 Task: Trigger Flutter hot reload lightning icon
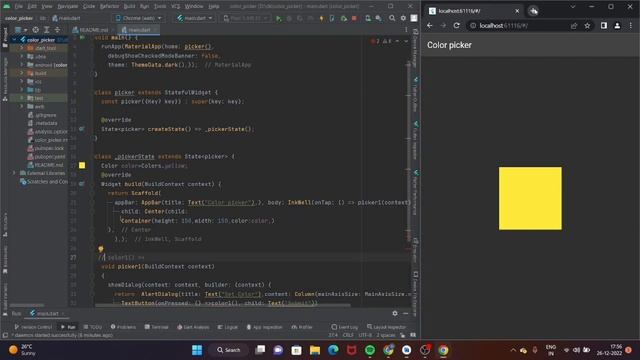(x=321, y=18)
